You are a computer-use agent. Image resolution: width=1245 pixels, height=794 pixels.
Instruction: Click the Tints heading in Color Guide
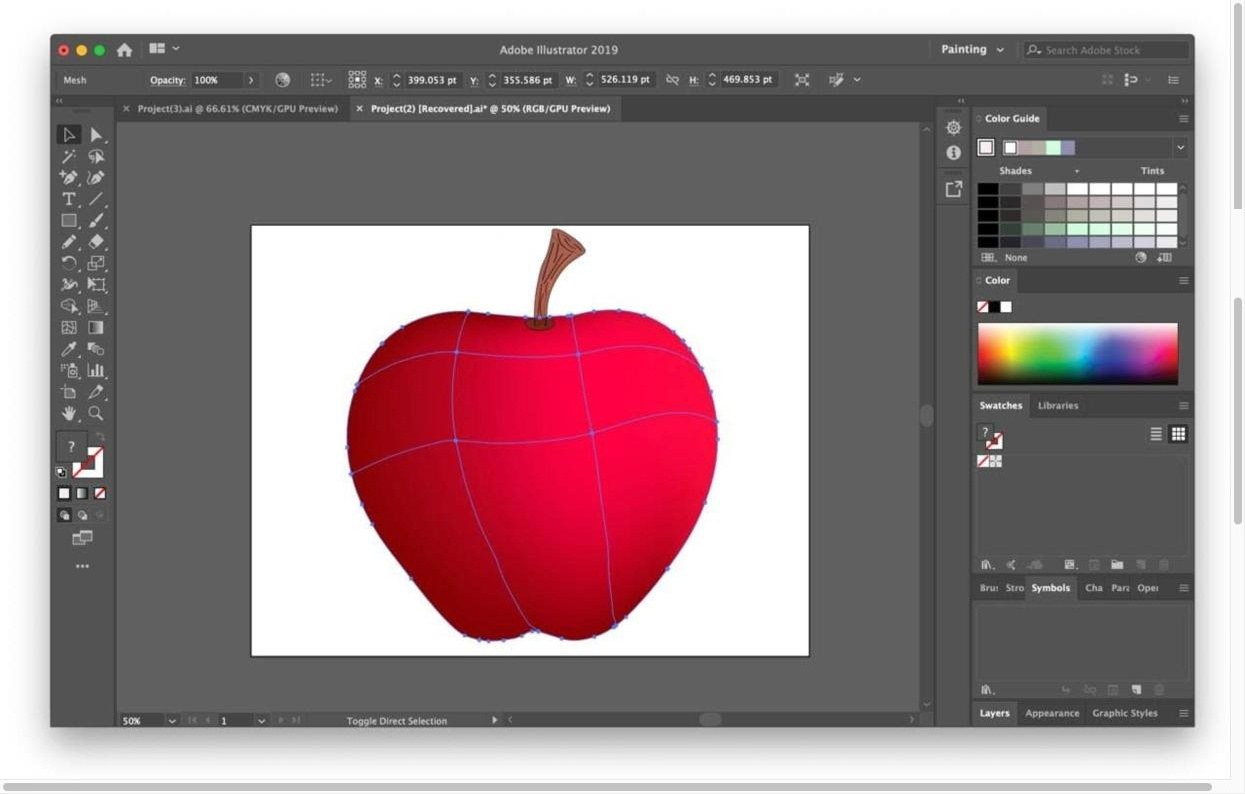1153,171
